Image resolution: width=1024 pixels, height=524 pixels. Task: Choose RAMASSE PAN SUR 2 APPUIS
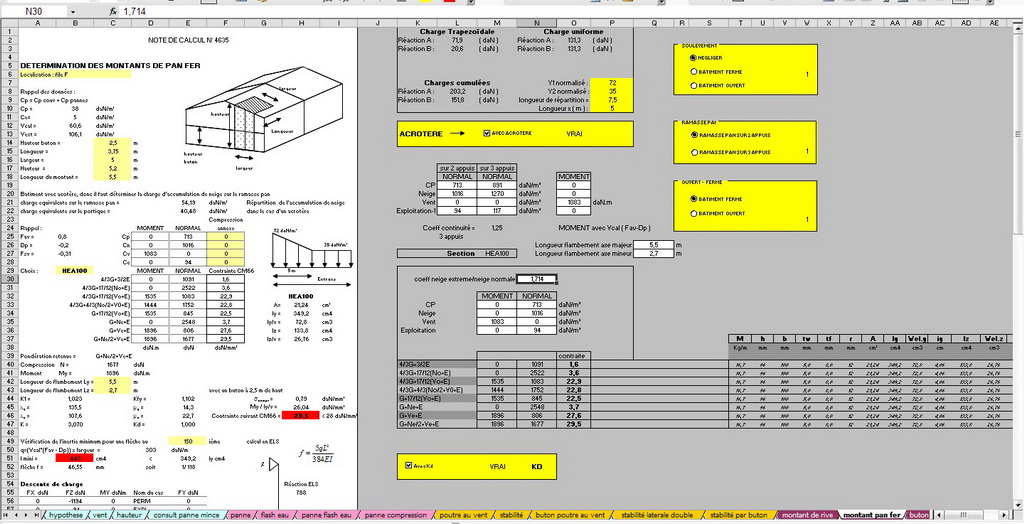[x=694, y=135]
